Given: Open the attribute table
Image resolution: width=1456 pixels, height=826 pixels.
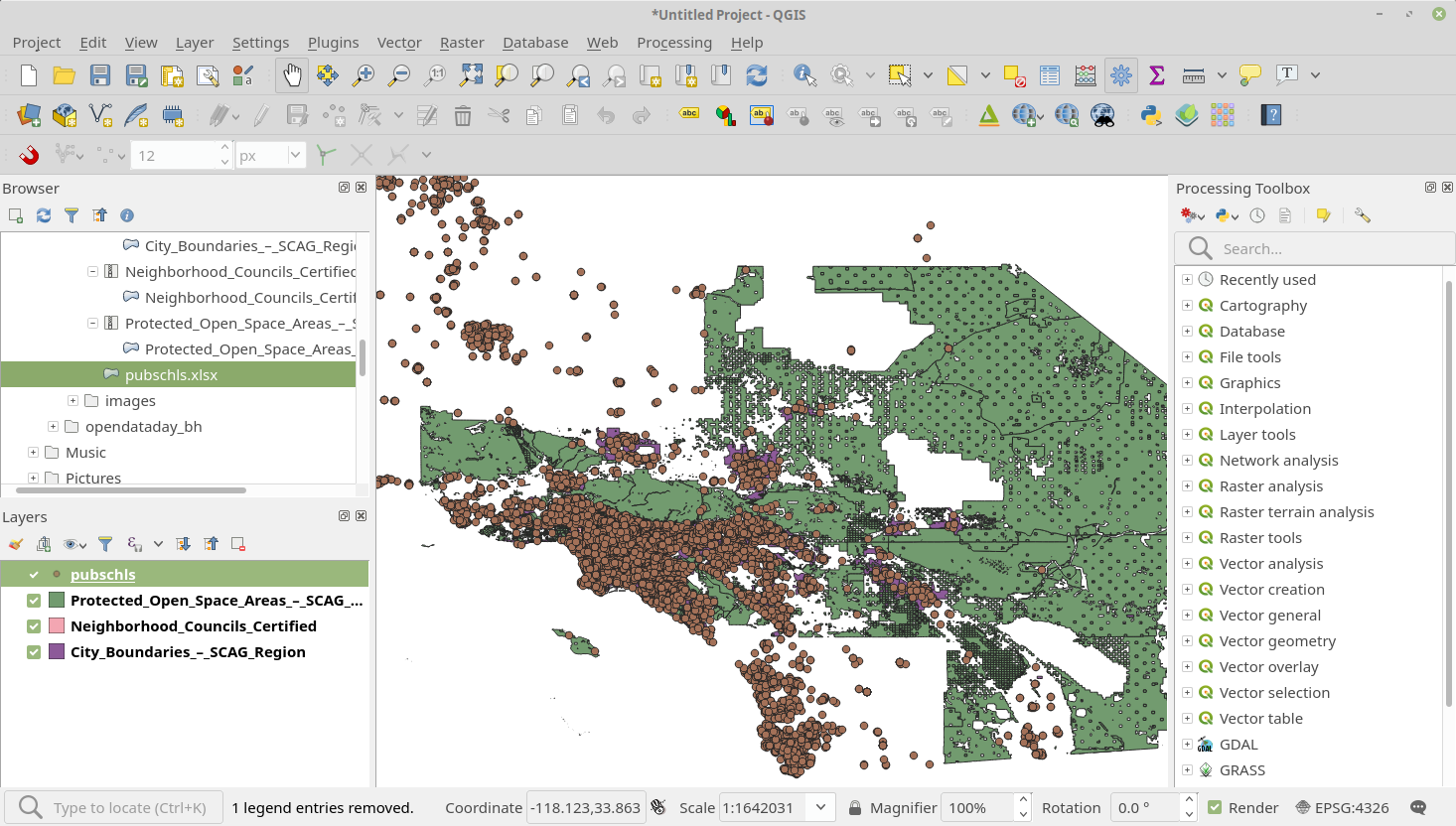Looking at the screenshot, I should (1050, 75).
